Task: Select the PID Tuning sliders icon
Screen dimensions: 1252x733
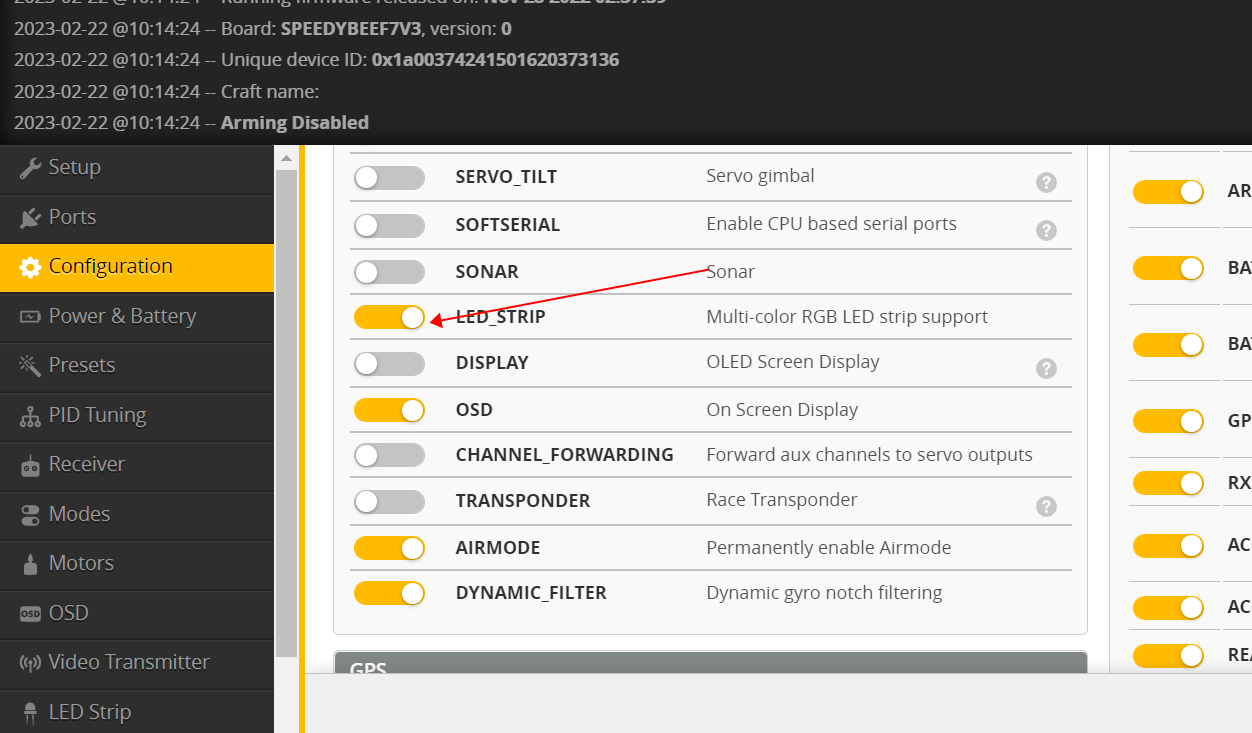Action: click(x=30, y=416)
